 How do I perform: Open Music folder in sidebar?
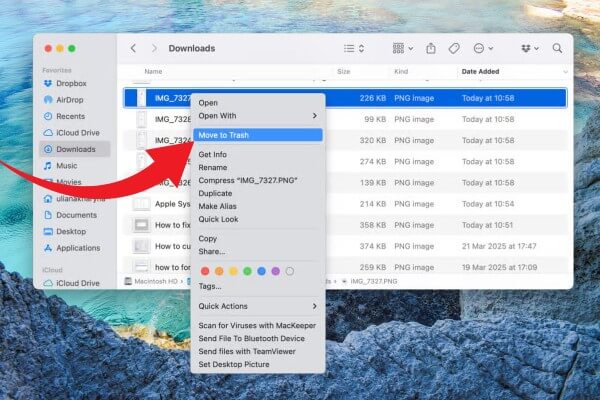[x=66, y=166]
